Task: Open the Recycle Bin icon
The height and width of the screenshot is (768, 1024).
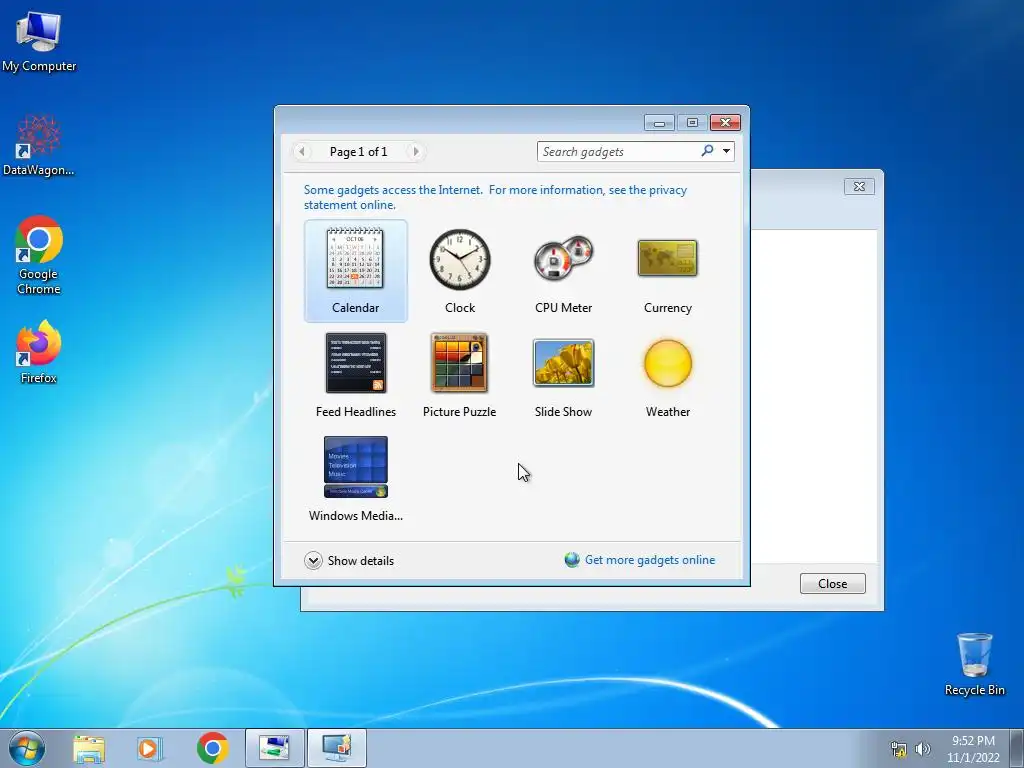Action: tap(974, 664)
